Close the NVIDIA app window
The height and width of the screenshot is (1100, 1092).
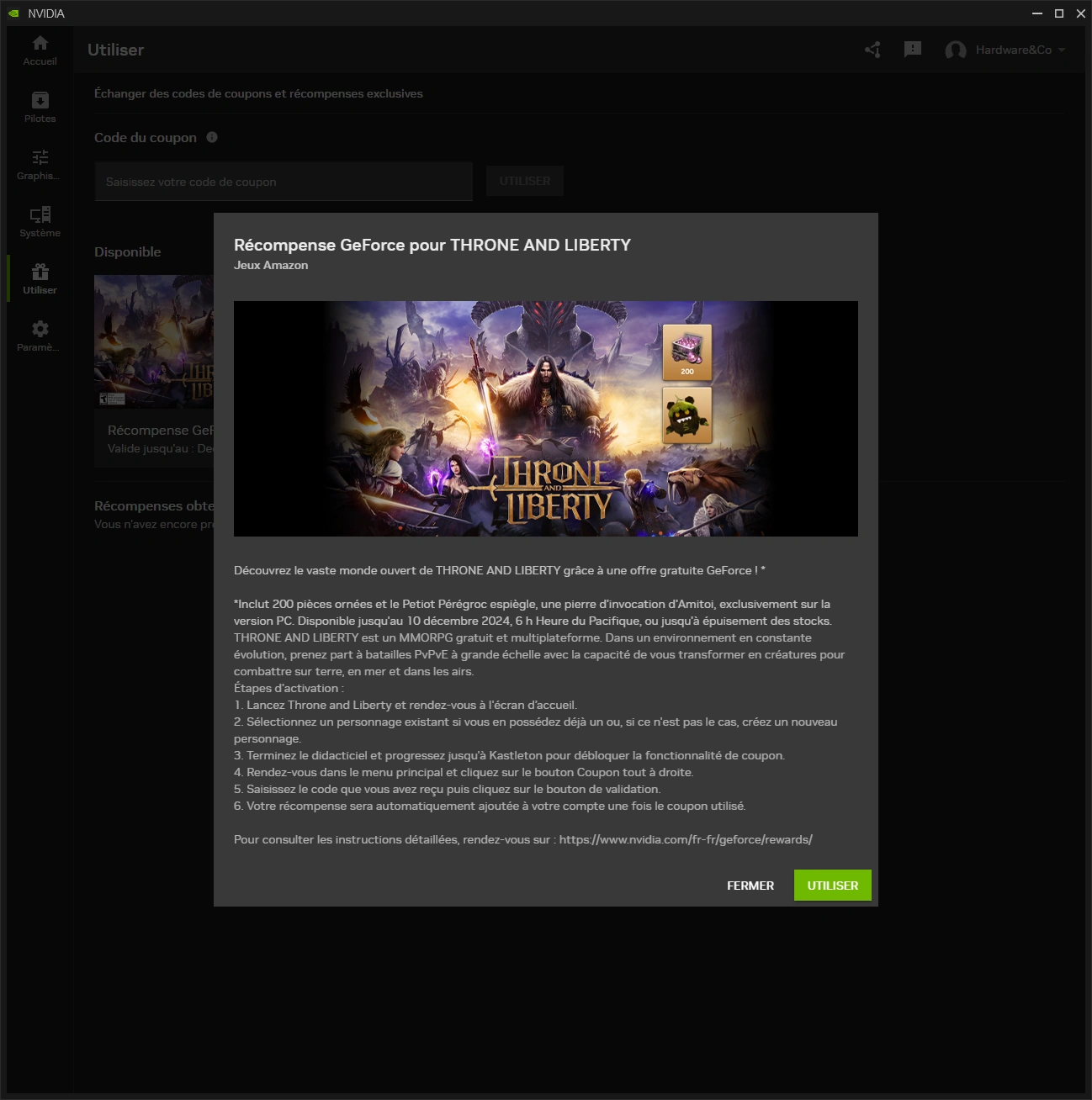[1081, 13]
